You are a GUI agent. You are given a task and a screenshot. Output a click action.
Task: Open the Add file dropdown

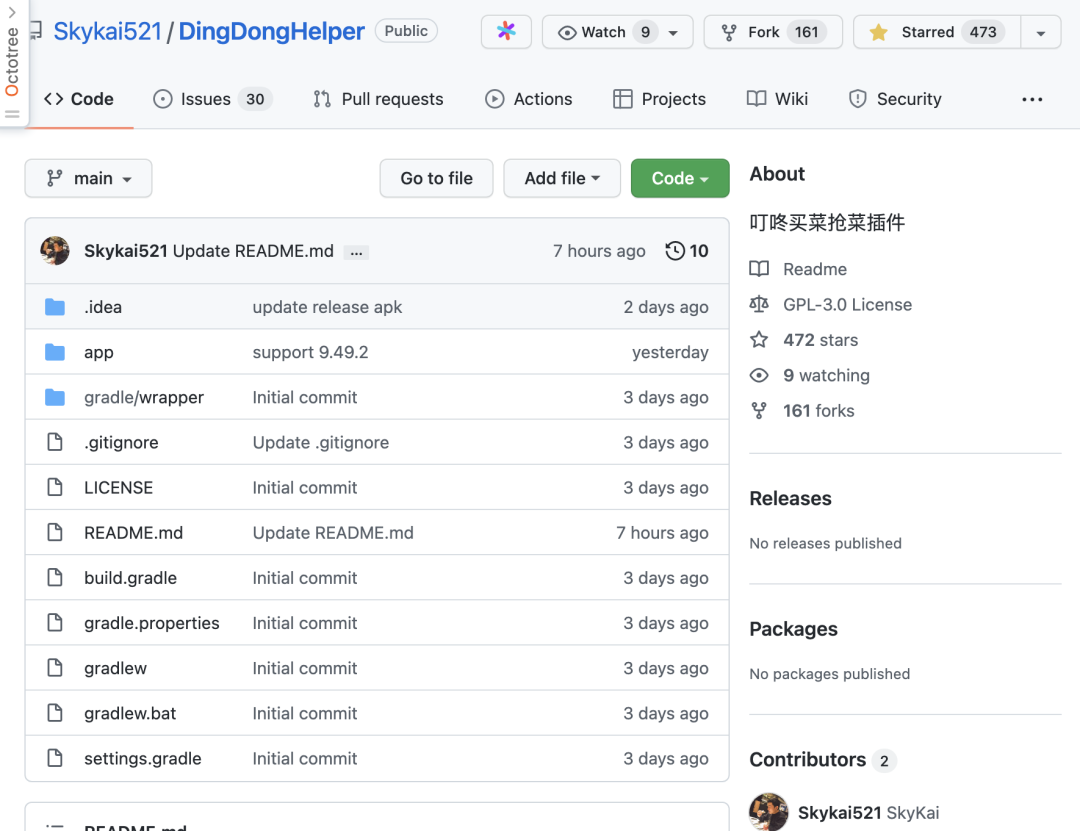[x=562, y=178]
